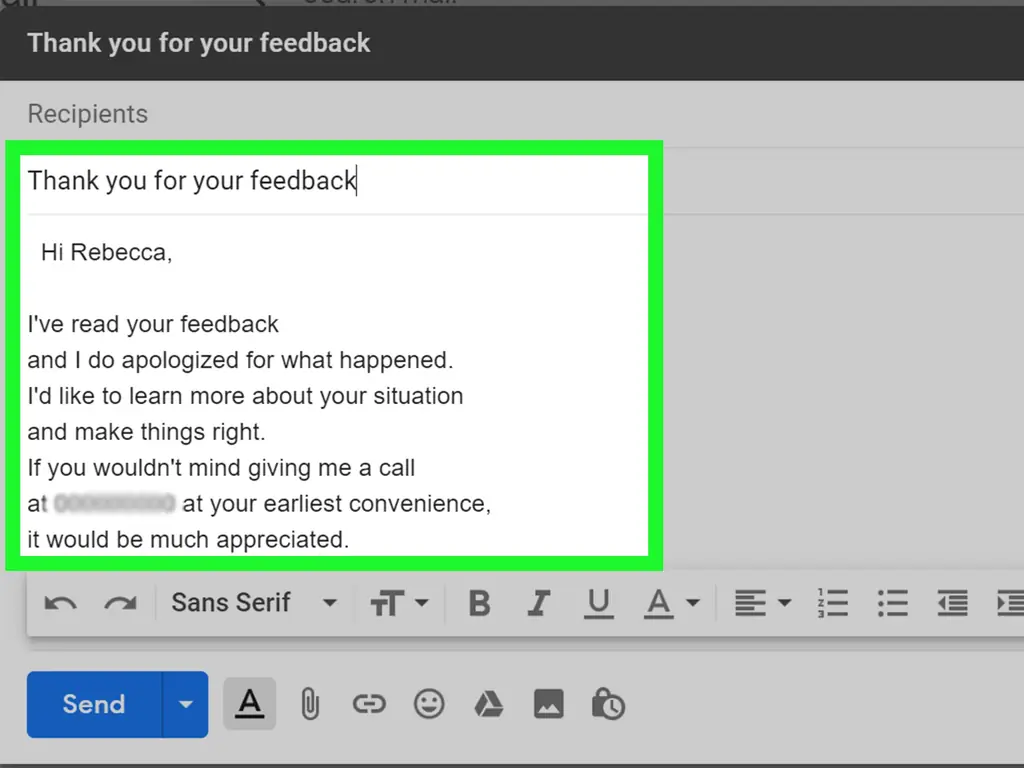Insert a photo into the email
Screen dimensions: 1024x768
(549, 704)
